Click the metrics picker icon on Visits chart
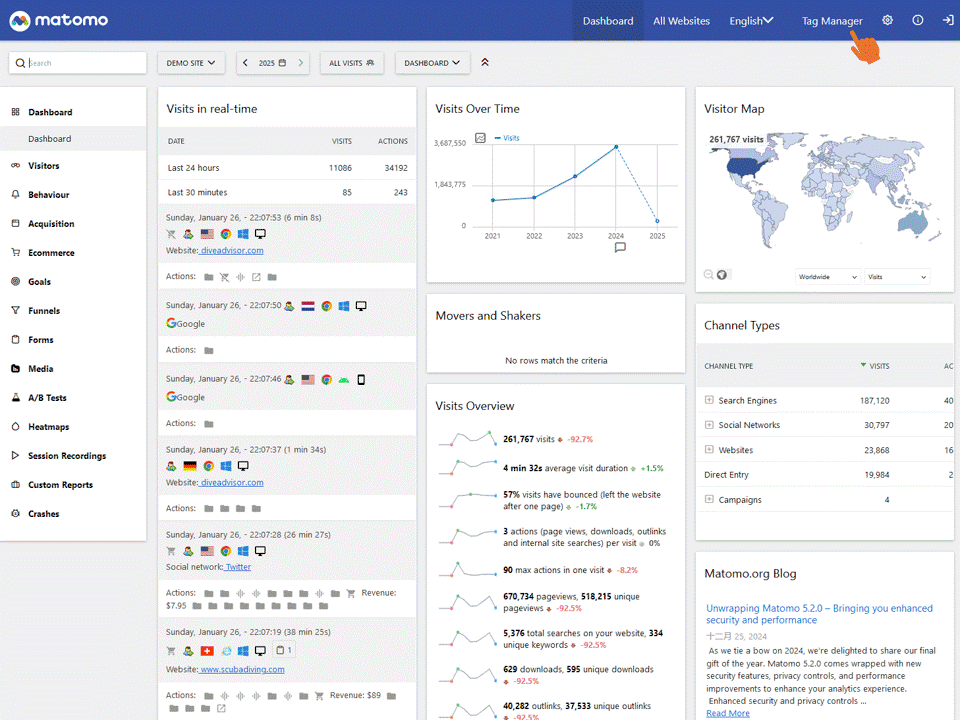 click(480, 138)
